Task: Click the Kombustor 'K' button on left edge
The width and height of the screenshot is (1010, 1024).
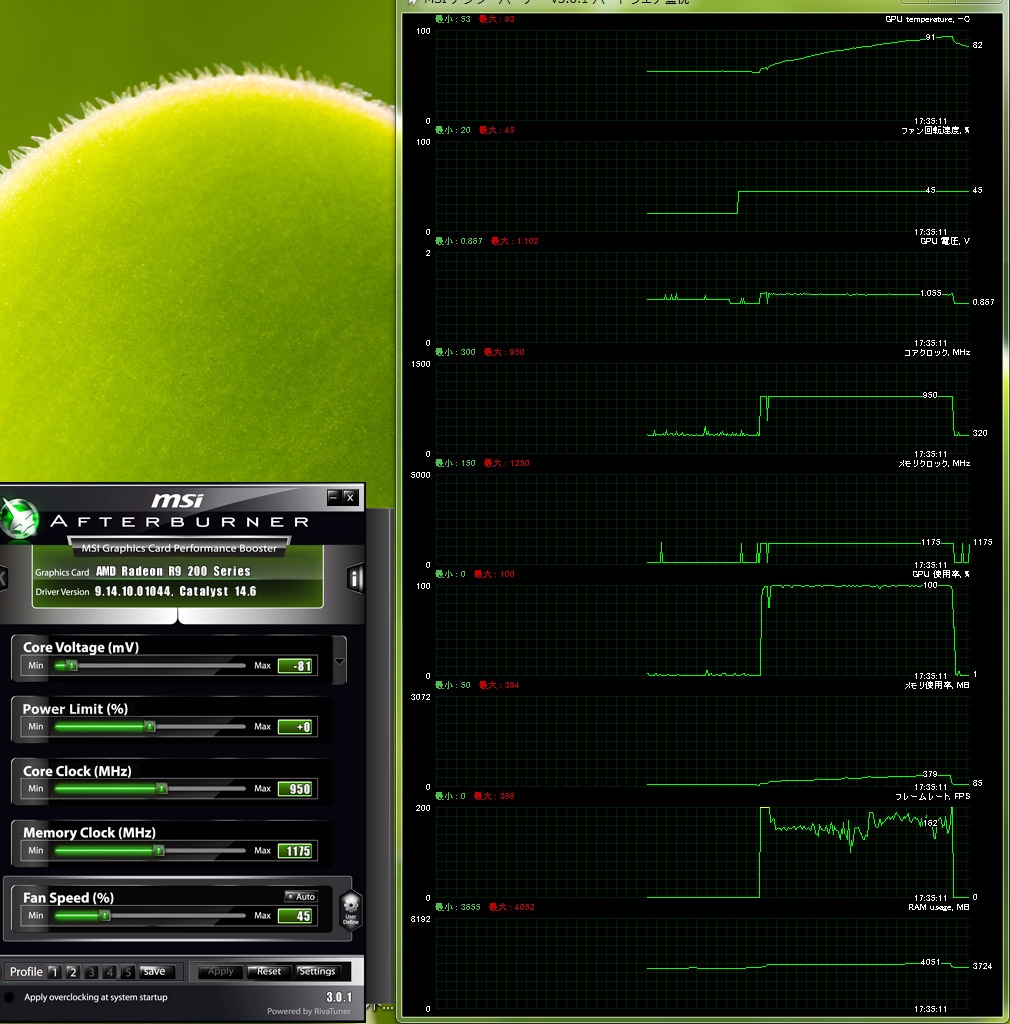Action: 3,578
